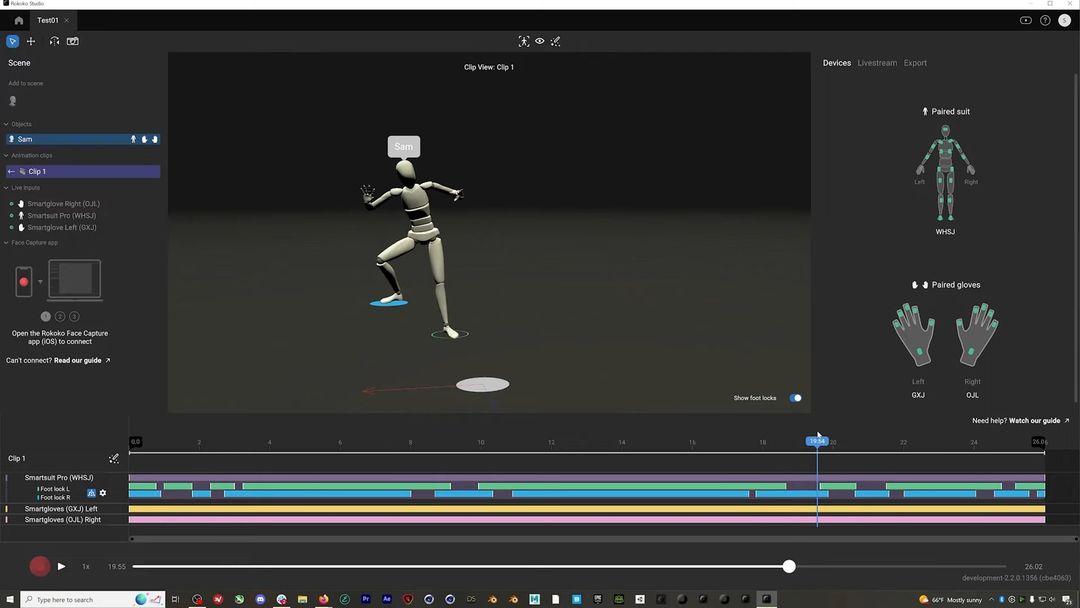Open the Add to scene plus icon
Viewport: 1080px width, 608px height.
click(x=31, y=41)
